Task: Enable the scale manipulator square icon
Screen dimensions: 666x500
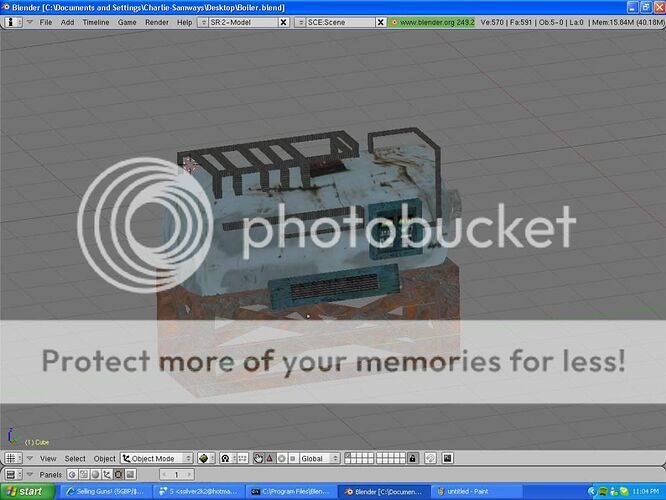Action: [x=292, y=458]
